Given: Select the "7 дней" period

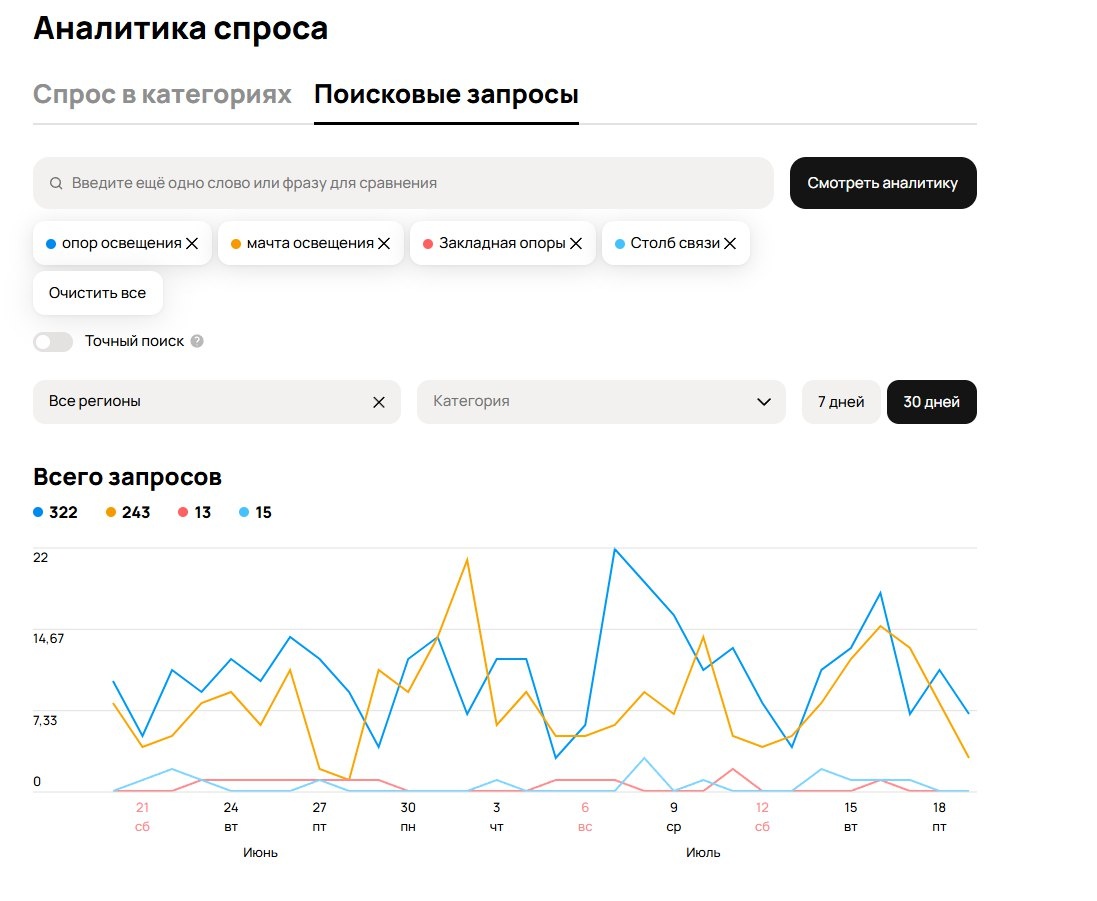Looking at the screenshot, I should (841, 401).
